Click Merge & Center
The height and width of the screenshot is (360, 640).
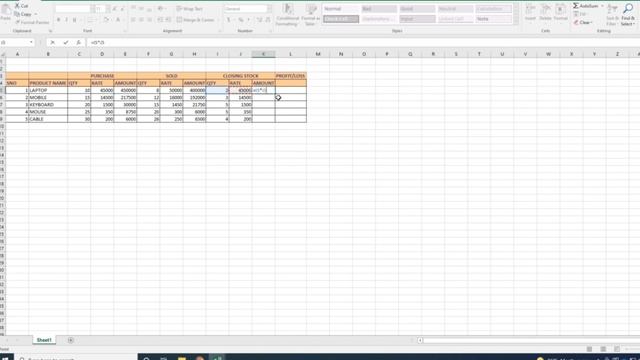coord(196,20)
